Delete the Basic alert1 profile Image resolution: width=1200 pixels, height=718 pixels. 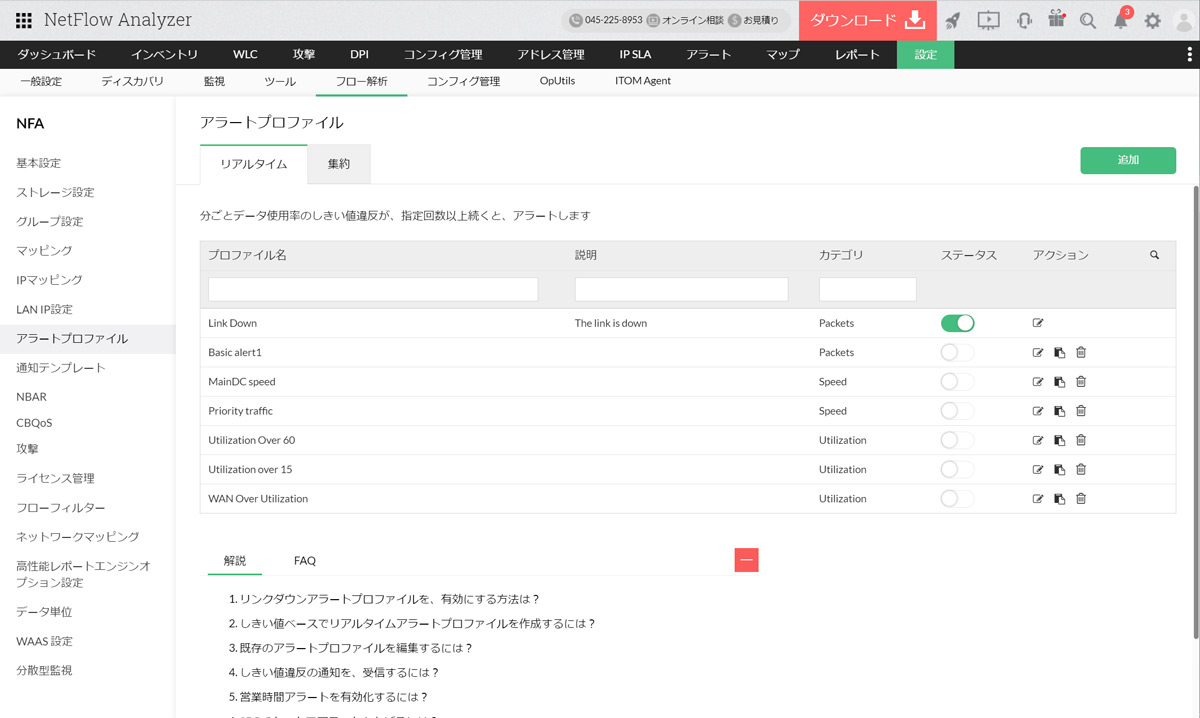coord(1081,352)
